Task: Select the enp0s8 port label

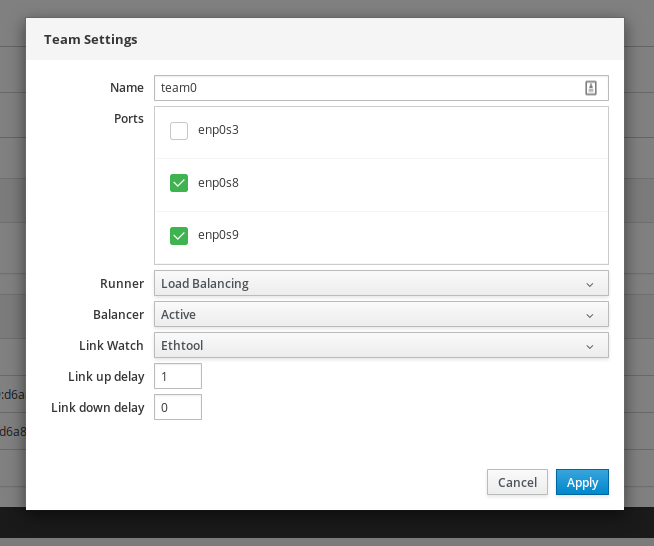Action: pos(218,183)
